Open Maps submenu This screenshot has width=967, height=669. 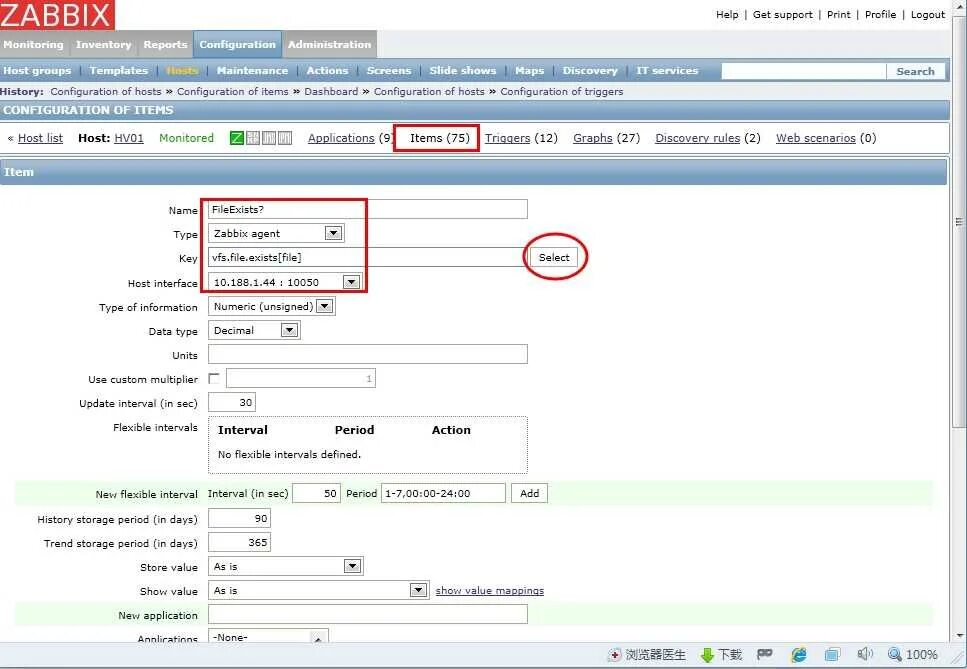(530, 70)
